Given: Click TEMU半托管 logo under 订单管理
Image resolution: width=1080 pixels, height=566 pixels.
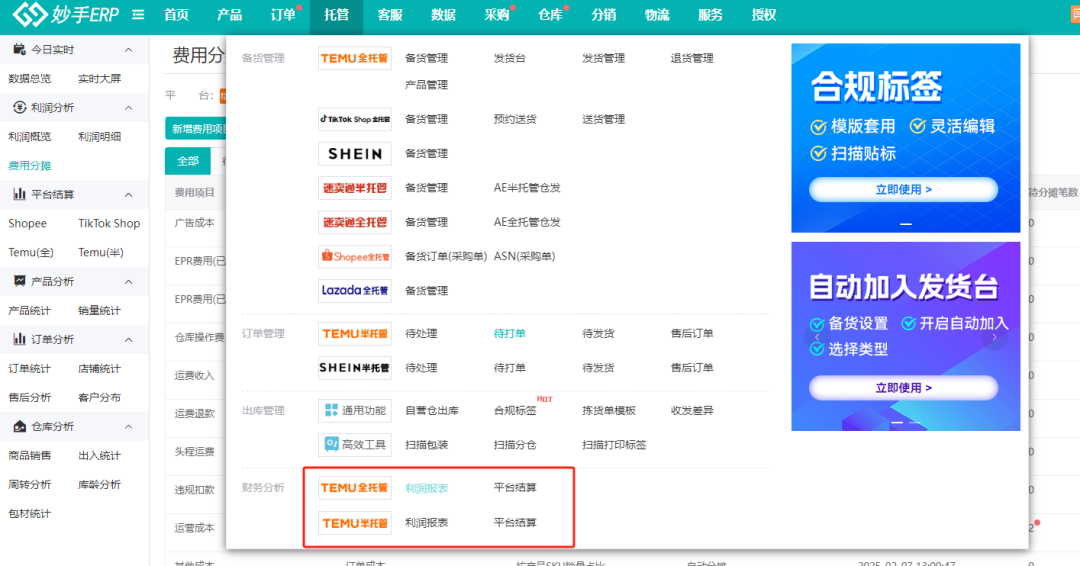Looking at the screenshot, I should (355, 334).
